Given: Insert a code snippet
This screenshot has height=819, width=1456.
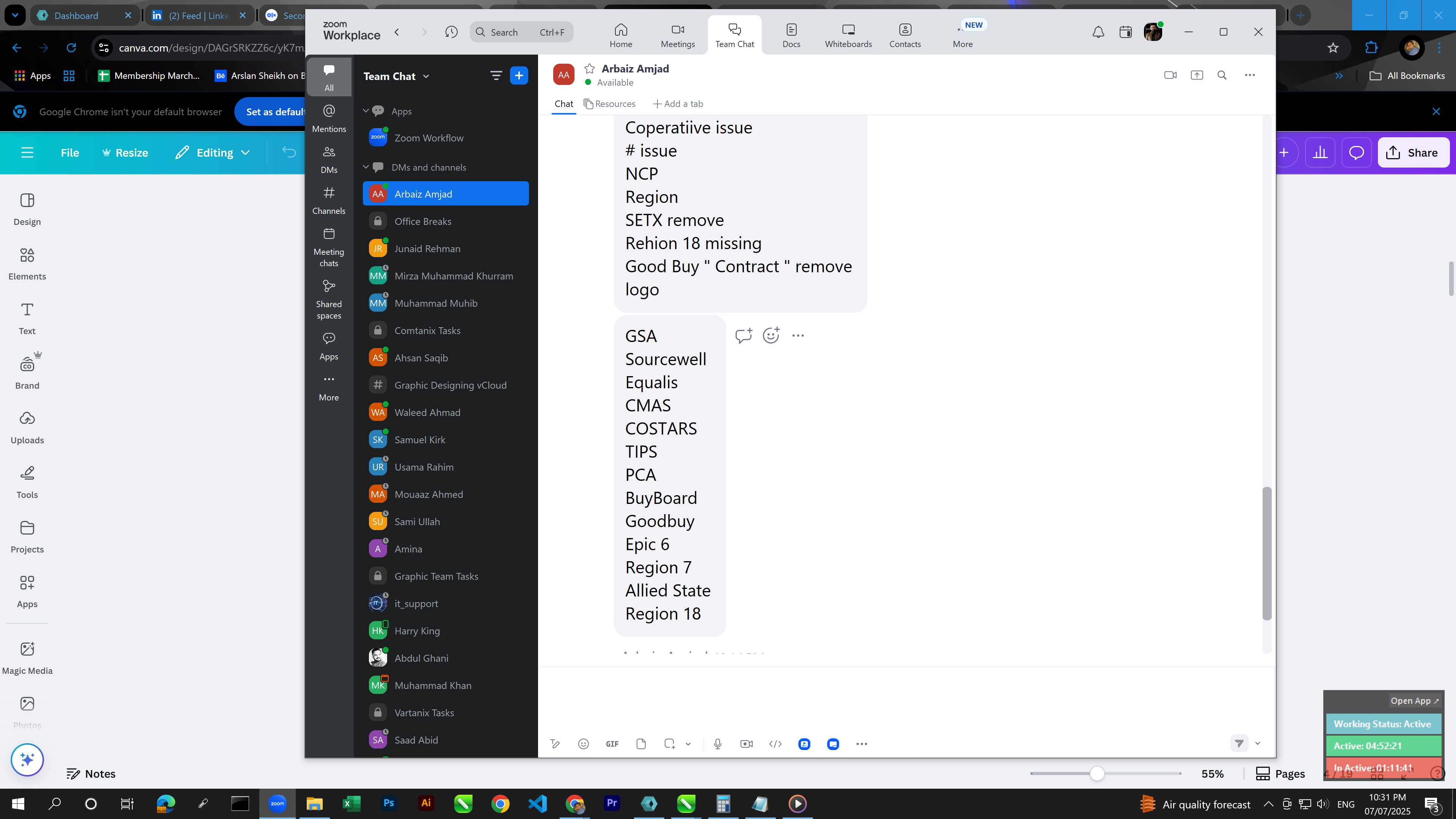Looking at the screenshot, I should [x=775, y=744].
